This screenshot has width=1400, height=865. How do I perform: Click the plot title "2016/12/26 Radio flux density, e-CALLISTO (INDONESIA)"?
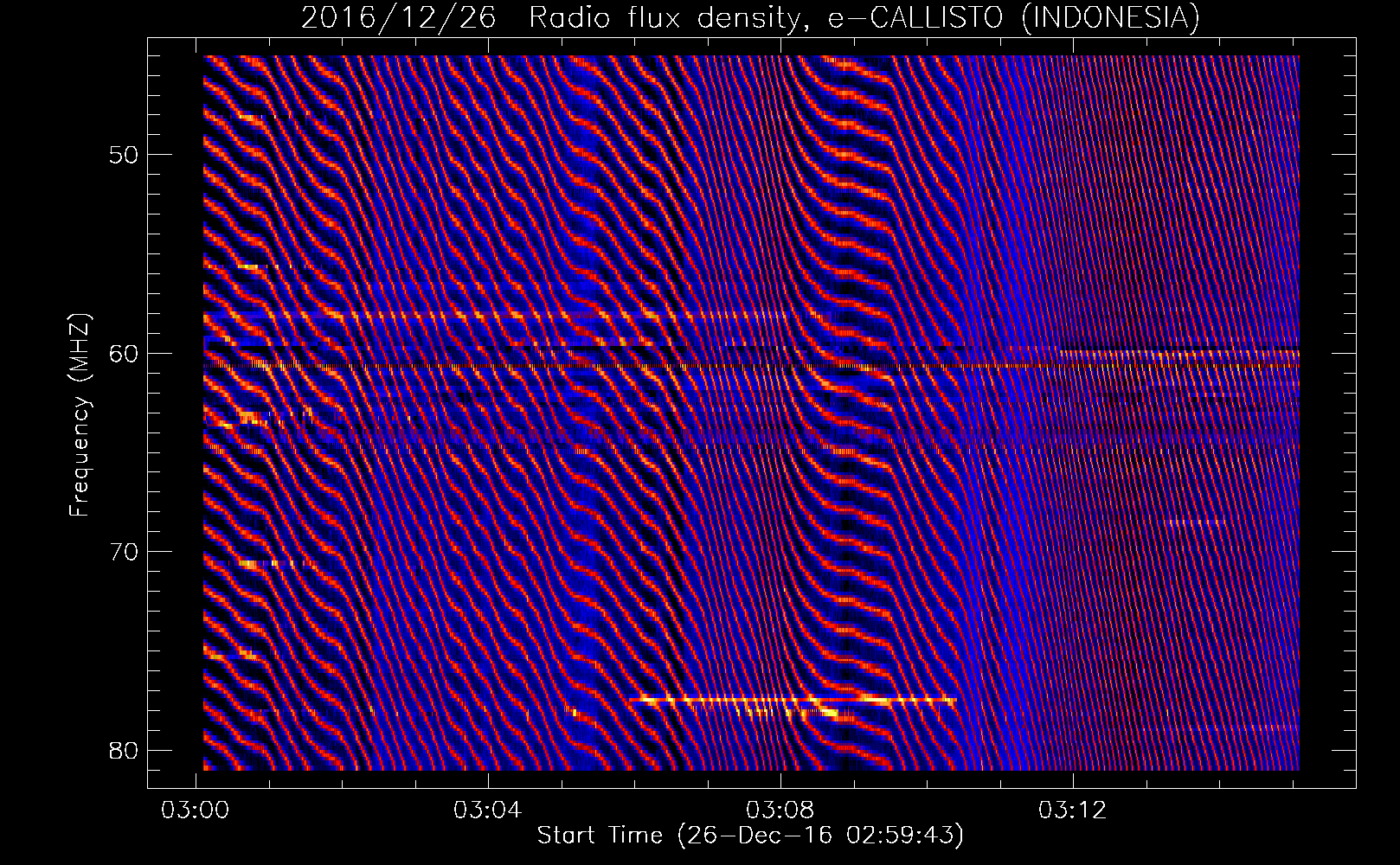750,17
